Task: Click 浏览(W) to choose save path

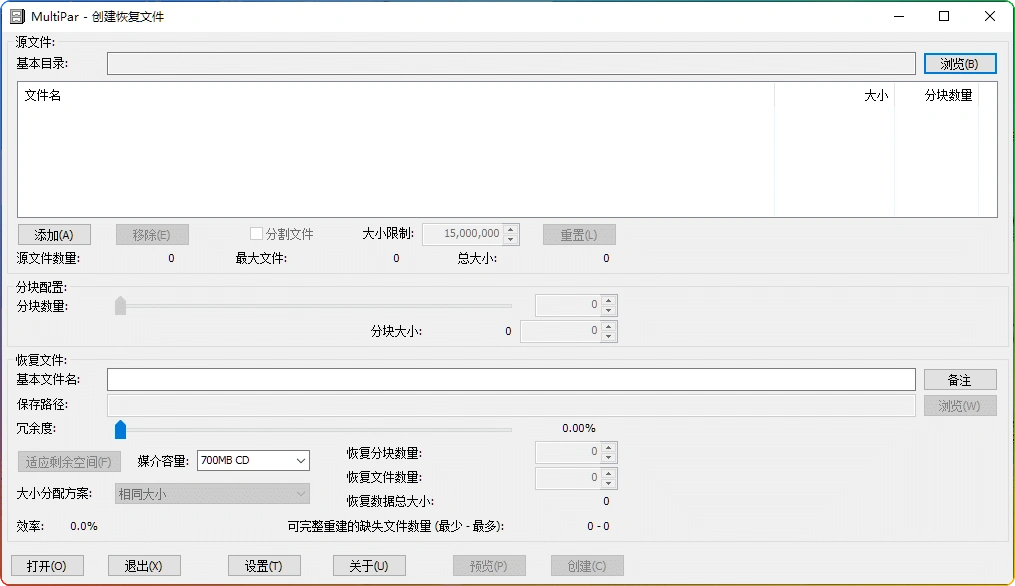Action: point(959,405)
